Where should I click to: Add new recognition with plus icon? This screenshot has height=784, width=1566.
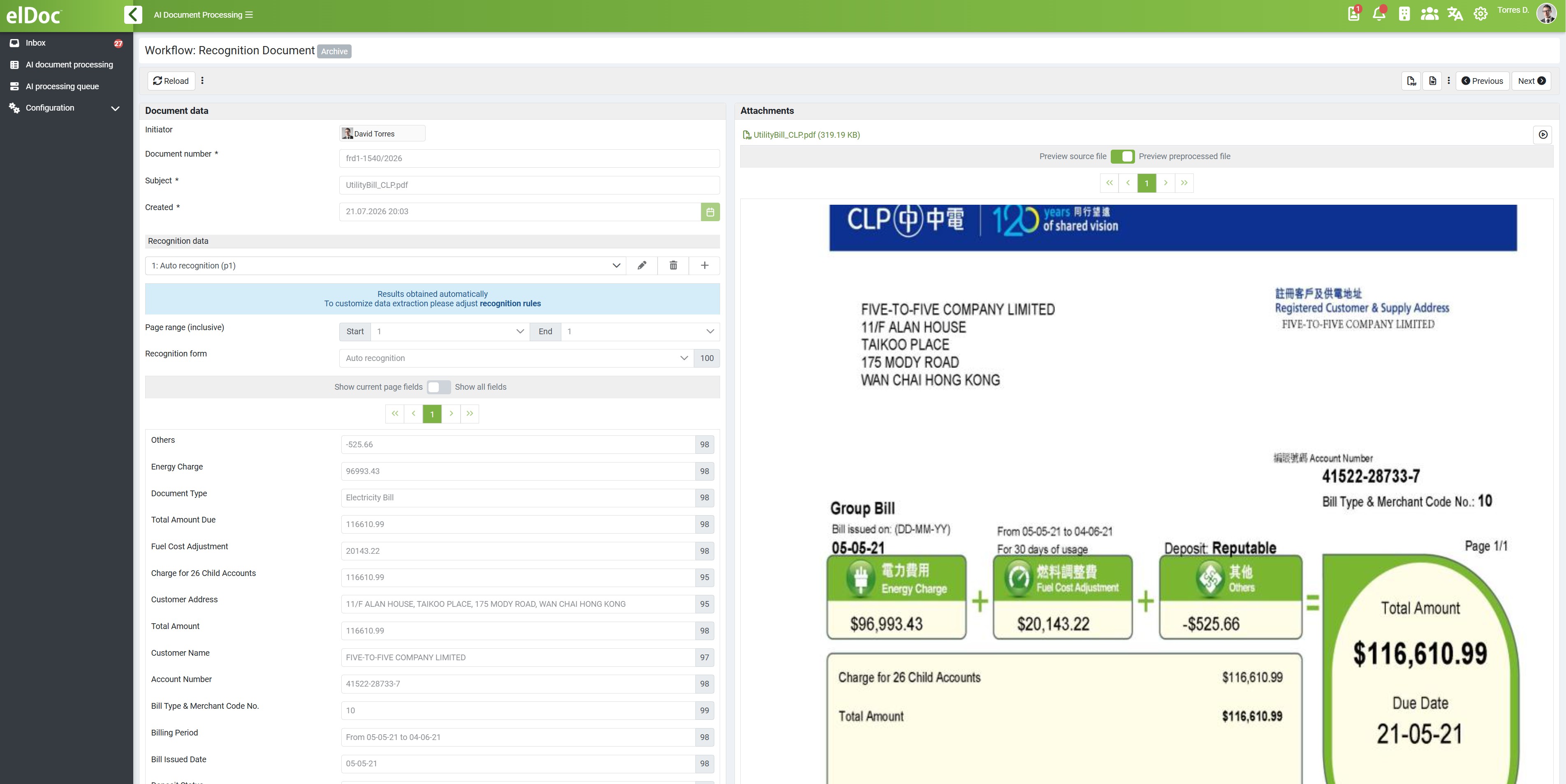point(704,266)
